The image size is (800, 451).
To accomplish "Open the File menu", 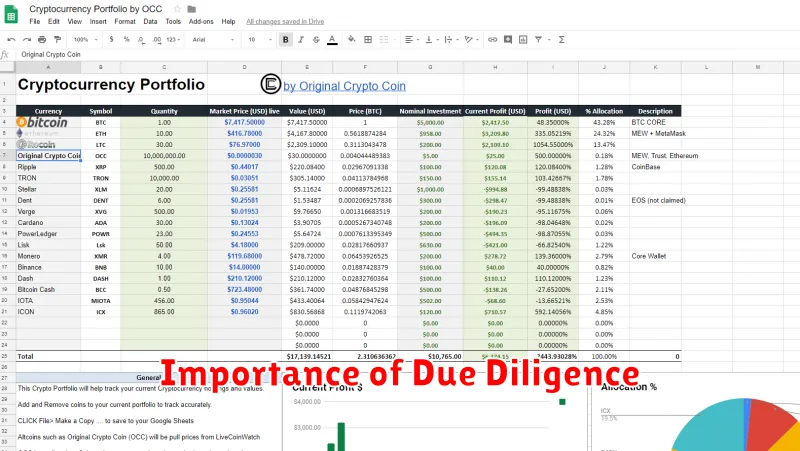I will click(35, 21).
